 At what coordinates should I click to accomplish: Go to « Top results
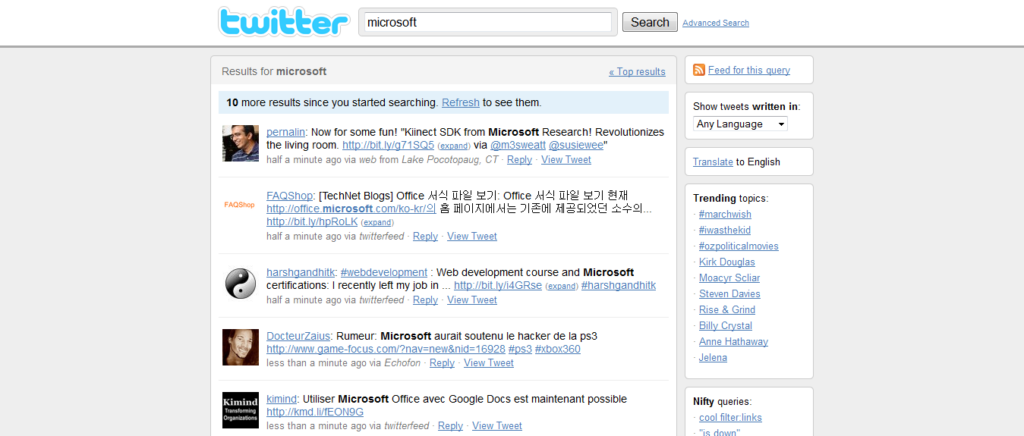point(637,72)
